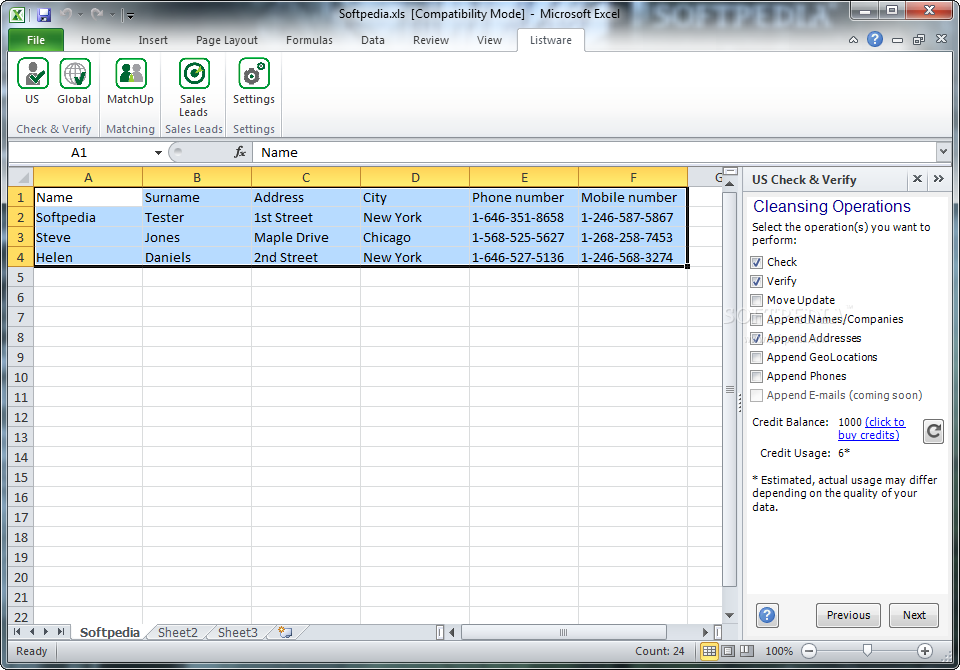Switch to Sheet2 worksheet tab
The height and width of the screenshot is (670, 960).
tap(178, 632)
